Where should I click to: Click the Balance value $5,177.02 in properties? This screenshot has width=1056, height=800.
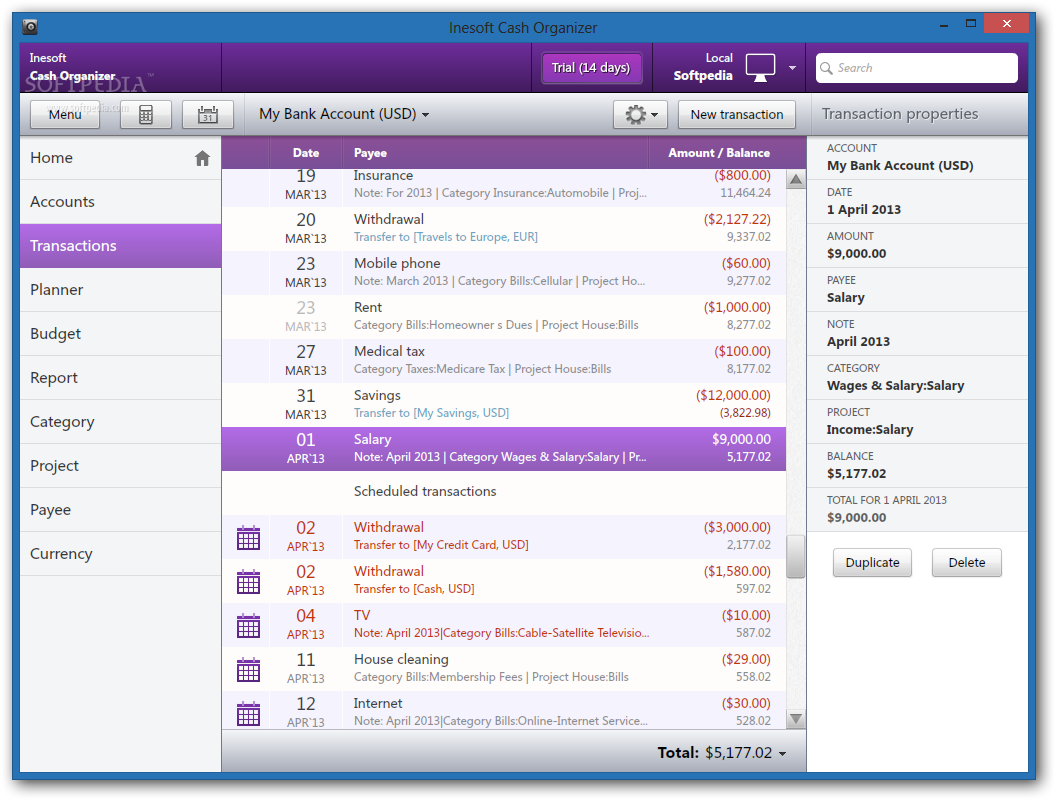856,473
